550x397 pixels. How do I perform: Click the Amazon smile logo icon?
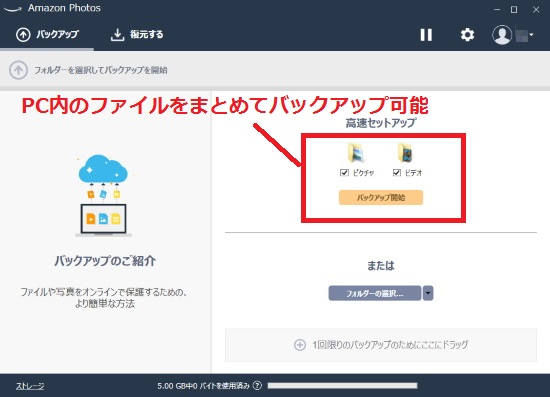[13, 9]
